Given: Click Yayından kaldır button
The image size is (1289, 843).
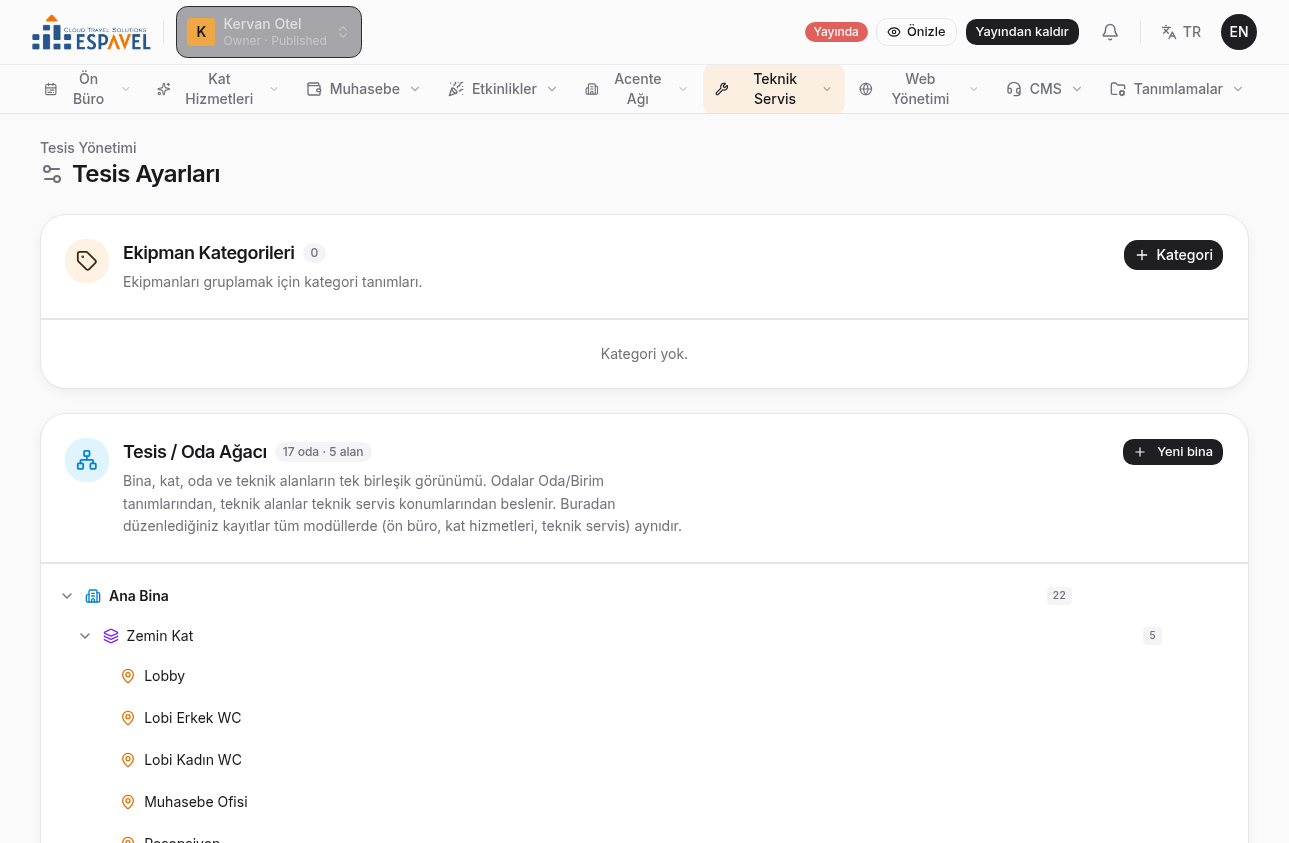Looking at the screenshot, I should coord(1022,32).
